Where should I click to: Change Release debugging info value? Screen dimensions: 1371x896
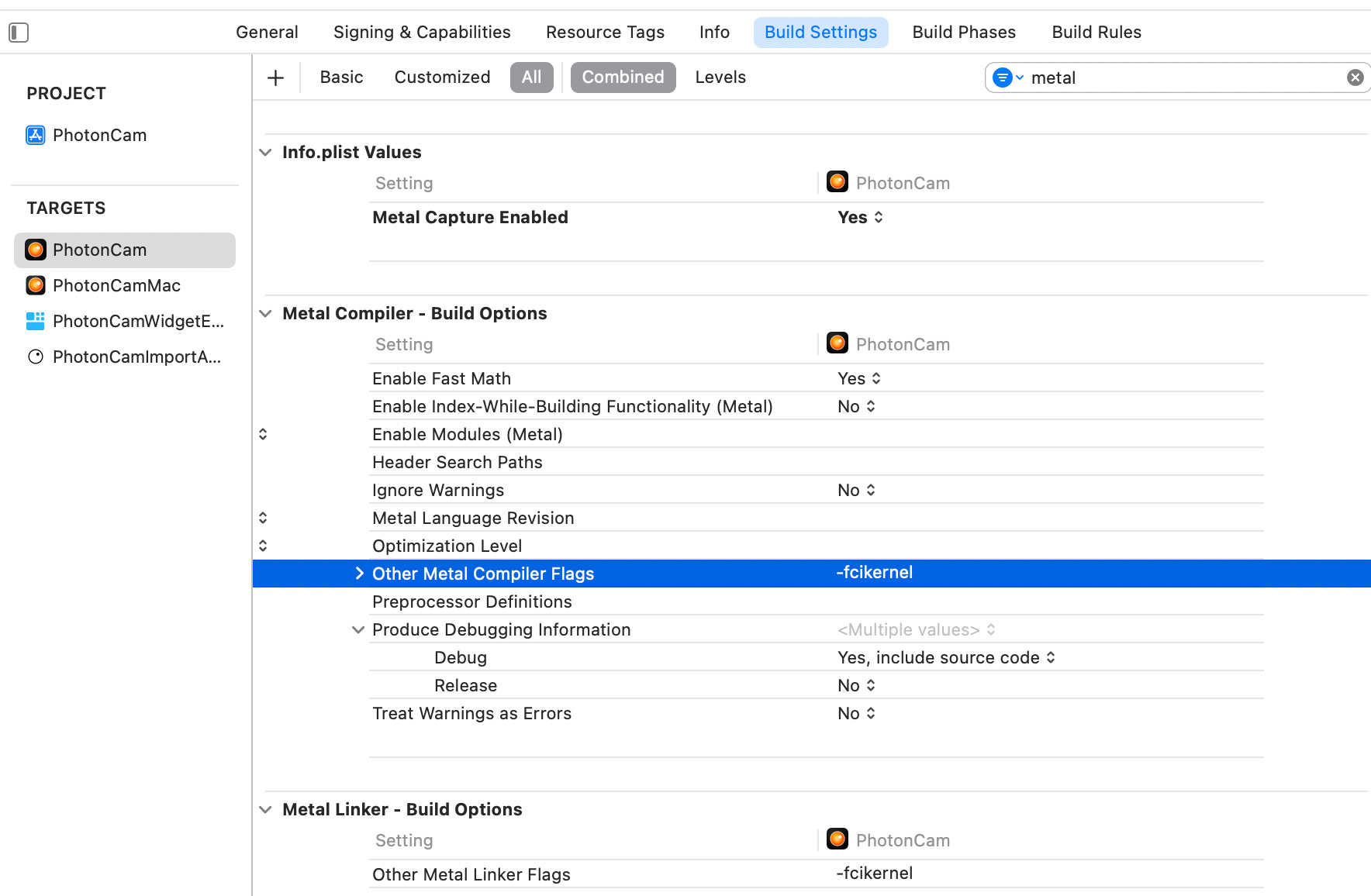[856, 686]
